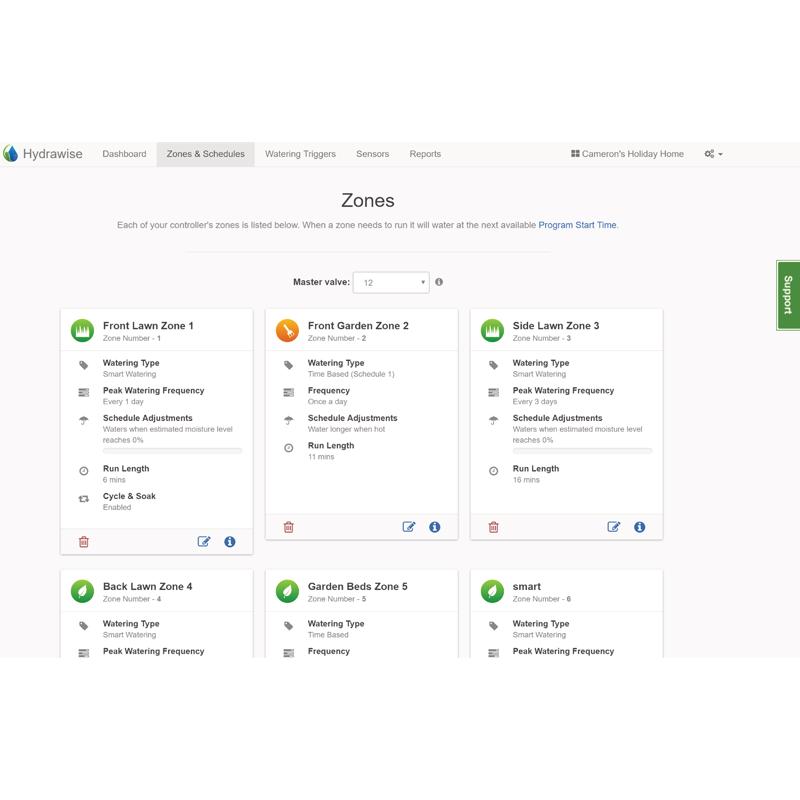View info for Front Garden Zone 2
The height and width of the screenshot is (800, 800).
(x=435, y=527)
